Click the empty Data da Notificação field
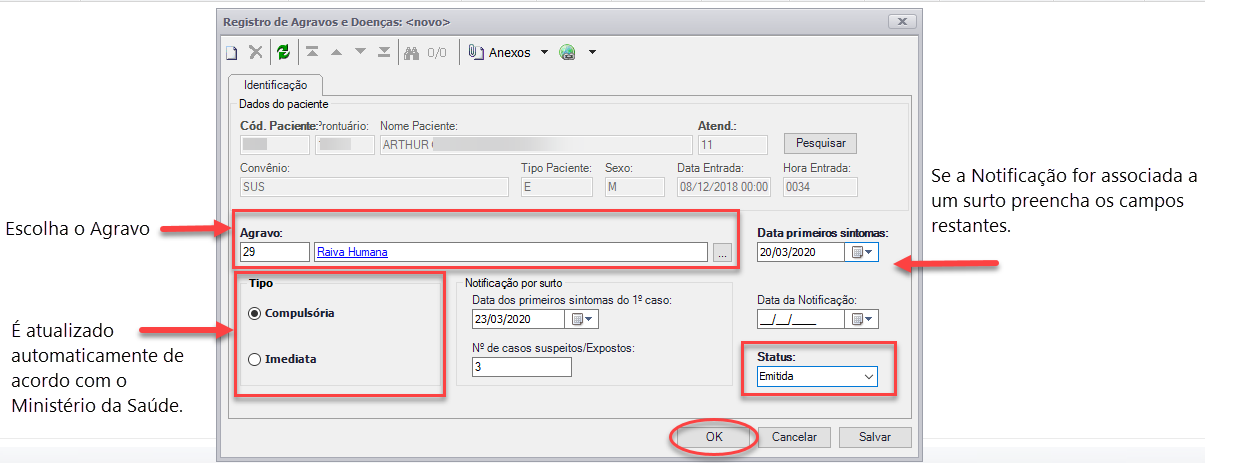The height and width of the screenshot is (463, 1237). point(802,320)
